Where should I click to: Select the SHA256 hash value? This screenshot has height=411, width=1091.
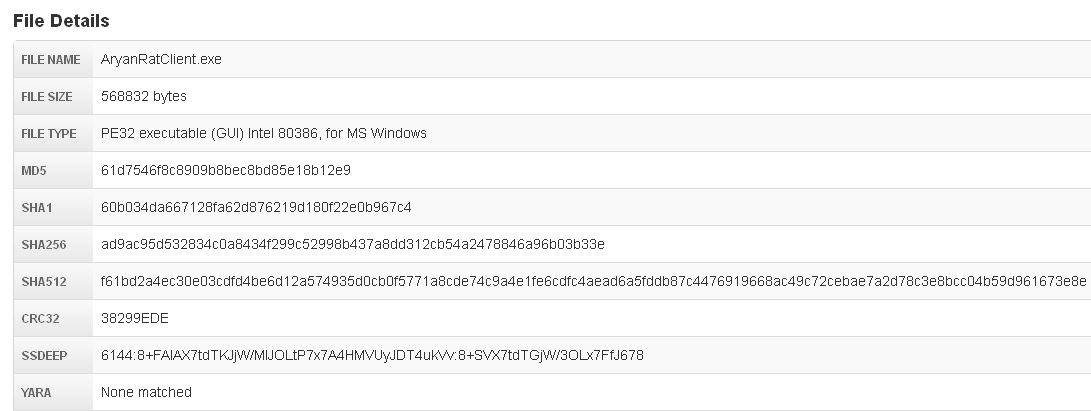coord(353,245)
